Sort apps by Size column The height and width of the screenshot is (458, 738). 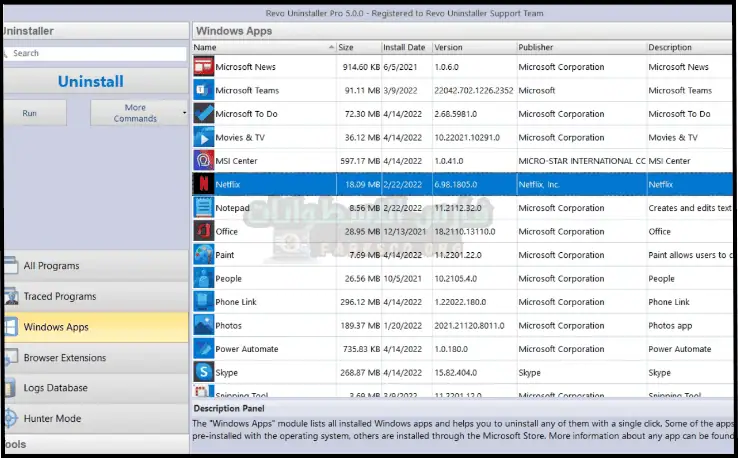tap(357, 47)
